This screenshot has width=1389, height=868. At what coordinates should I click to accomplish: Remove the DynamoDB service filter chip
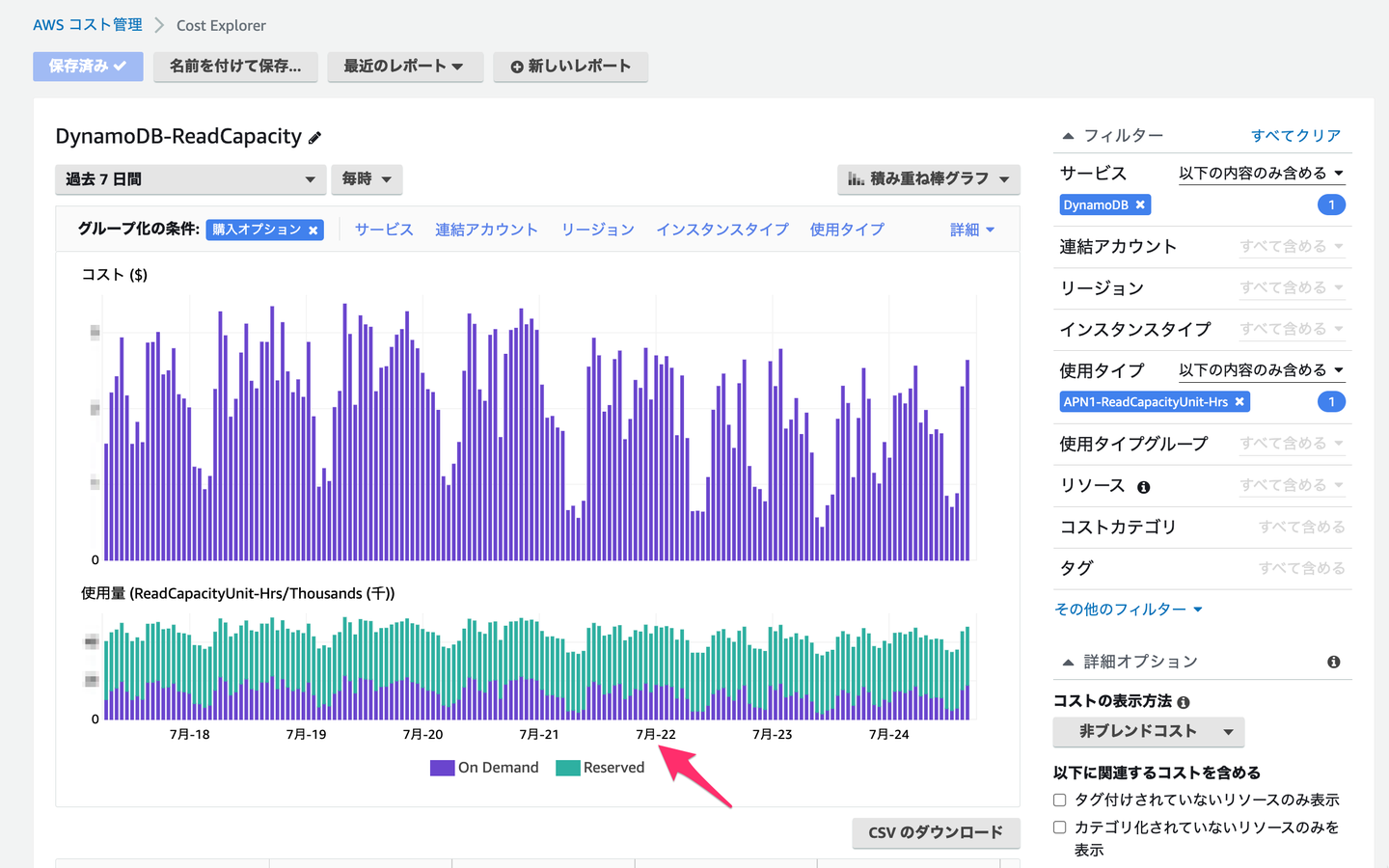[x=1140, y=204]
